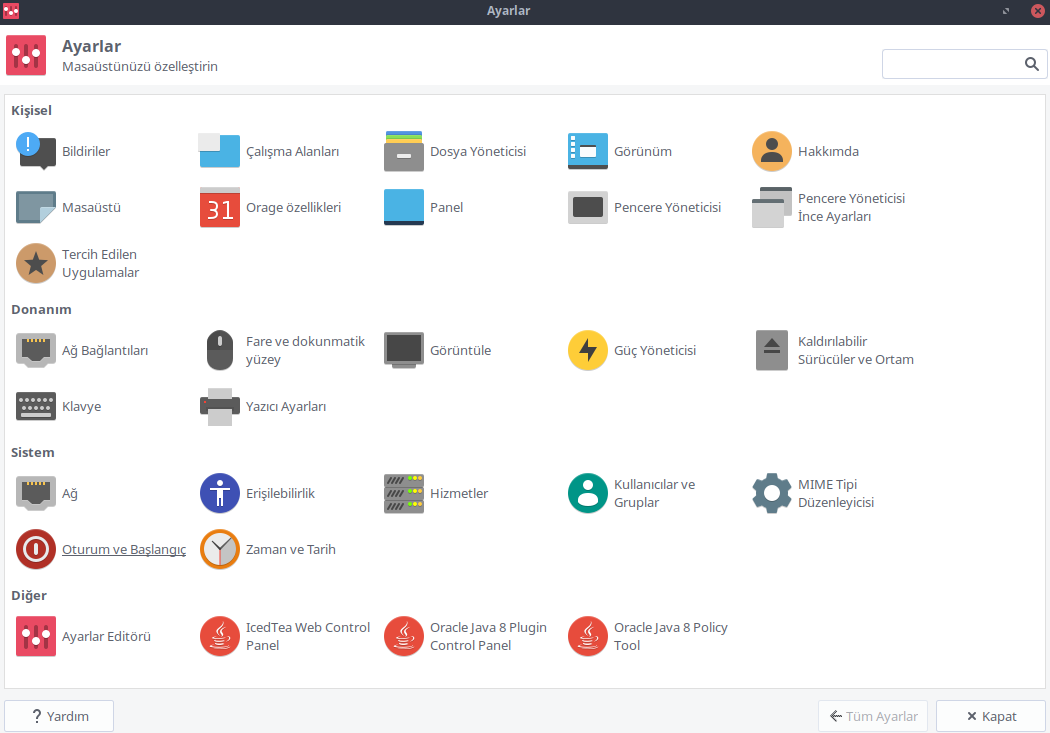Open Görünüm appearance settings
The image size is (1050, 733).
tap(588, 152)
